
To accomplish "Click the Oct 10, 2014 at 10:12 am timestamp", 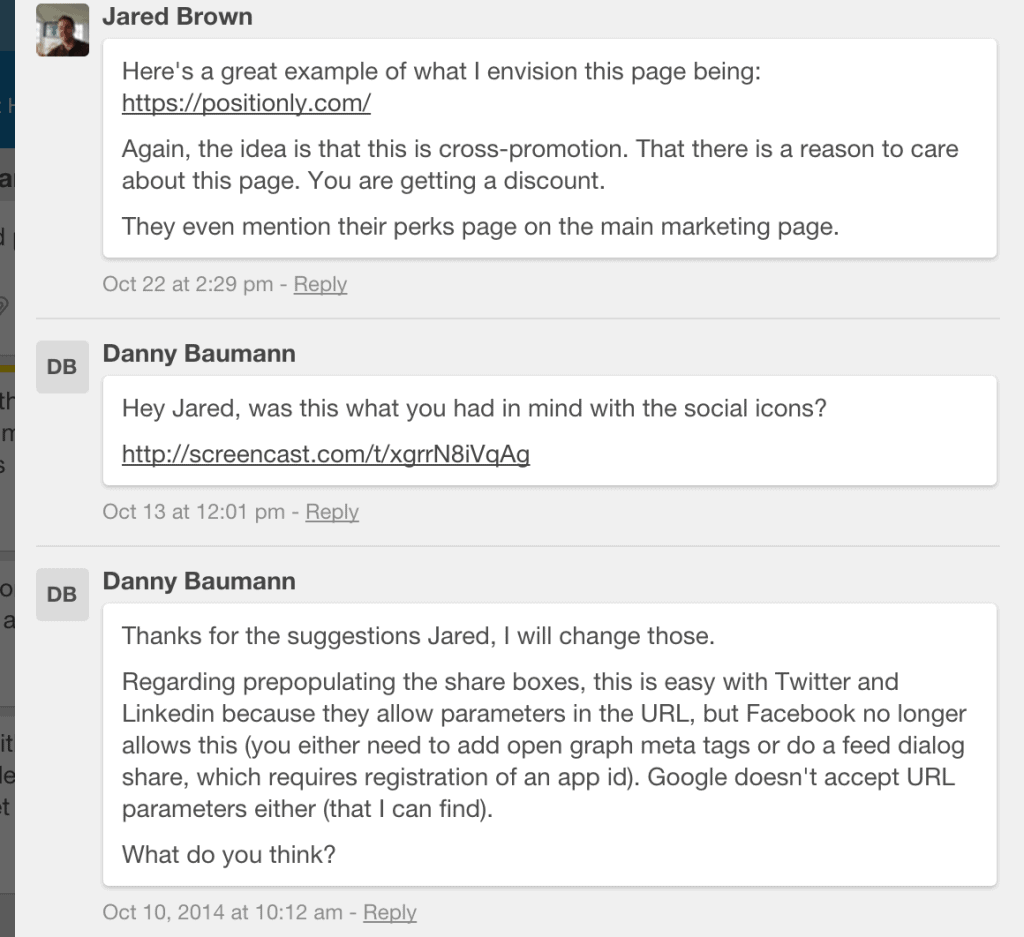I will click(222, 912).
